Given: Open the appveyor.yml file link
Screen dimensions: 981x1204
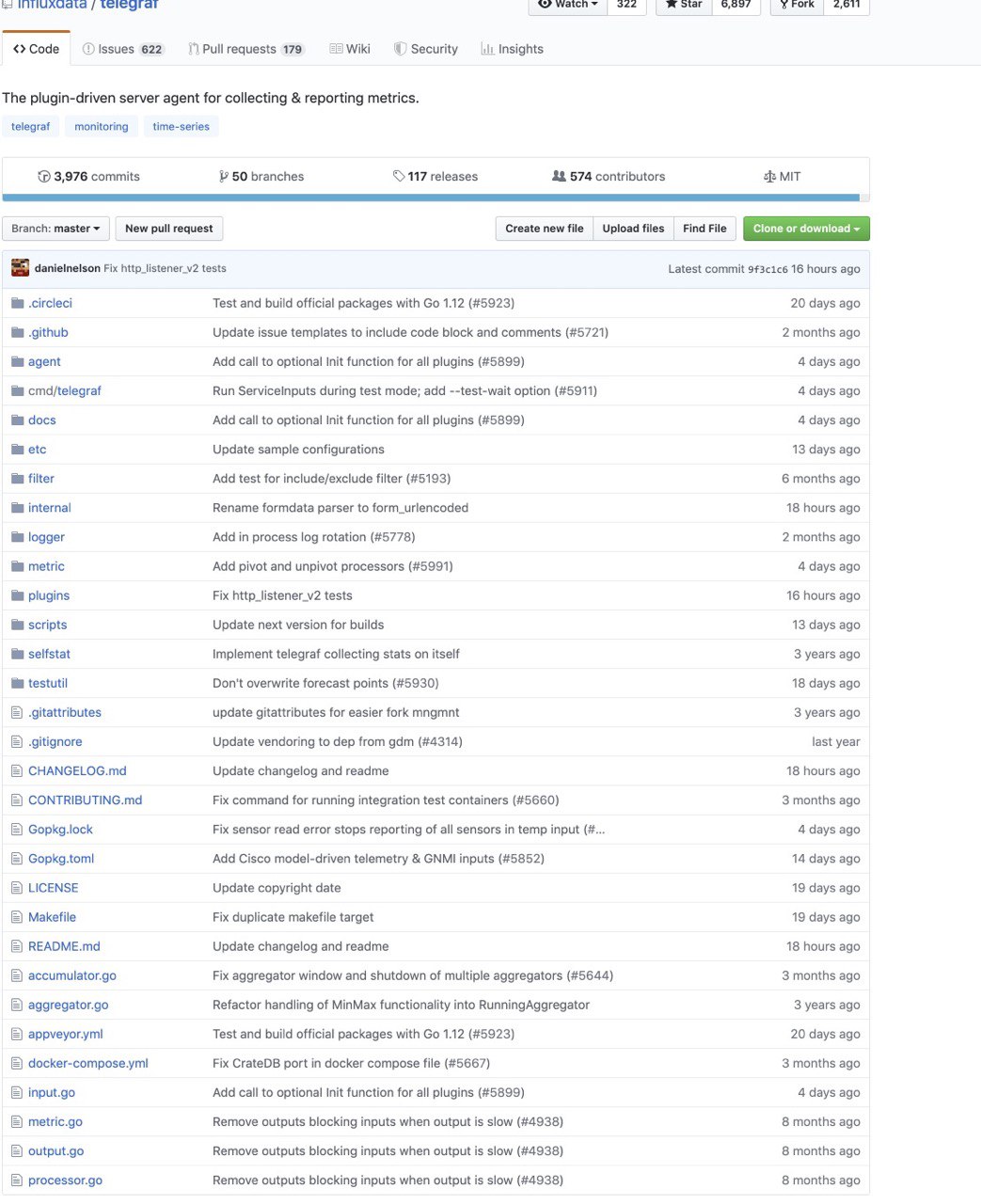Looking at the screenshot, I should [x=66, y=1034].
